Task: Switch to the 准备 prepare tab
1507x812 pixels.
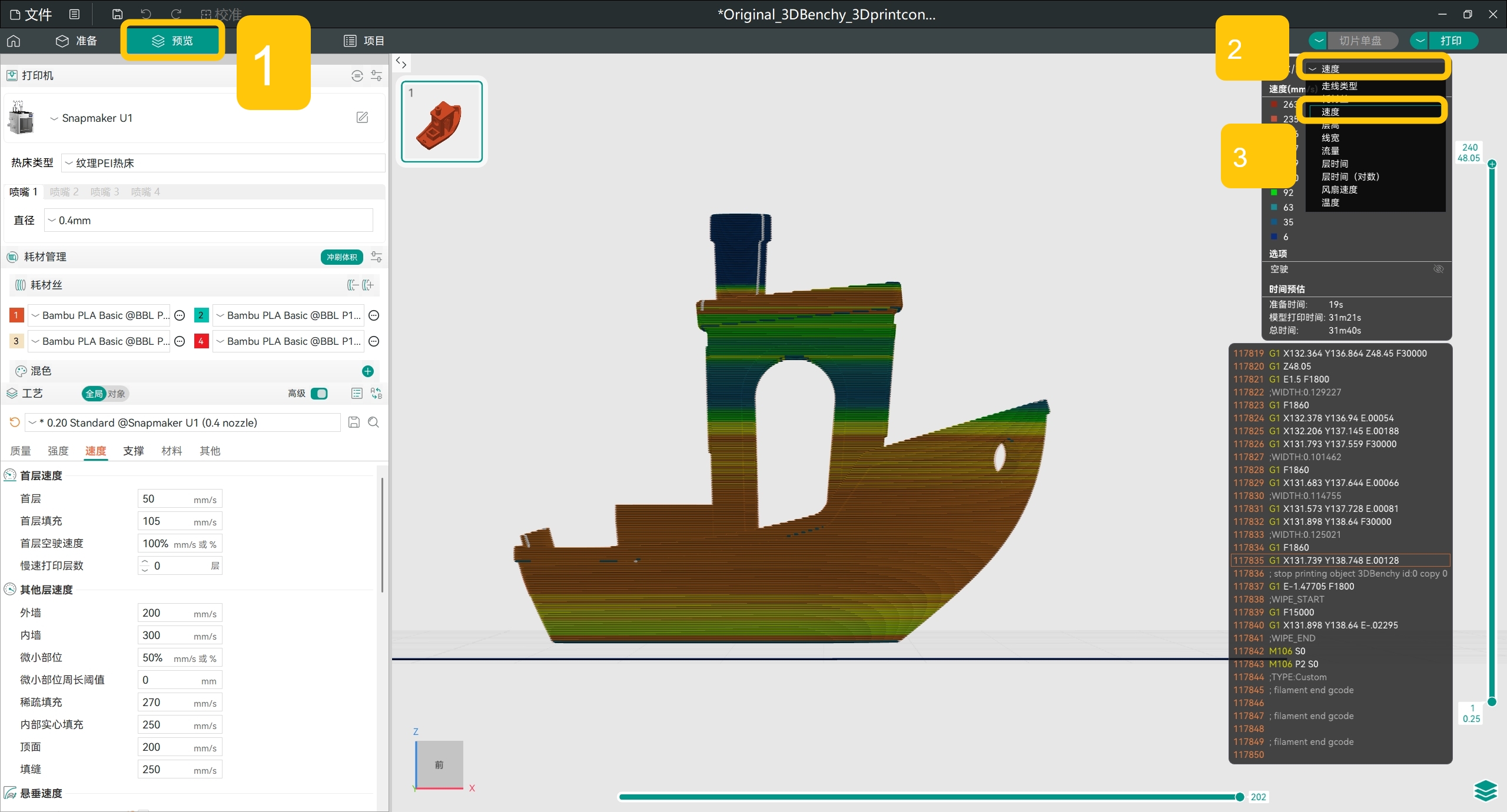Action: (x=77, y=41)
